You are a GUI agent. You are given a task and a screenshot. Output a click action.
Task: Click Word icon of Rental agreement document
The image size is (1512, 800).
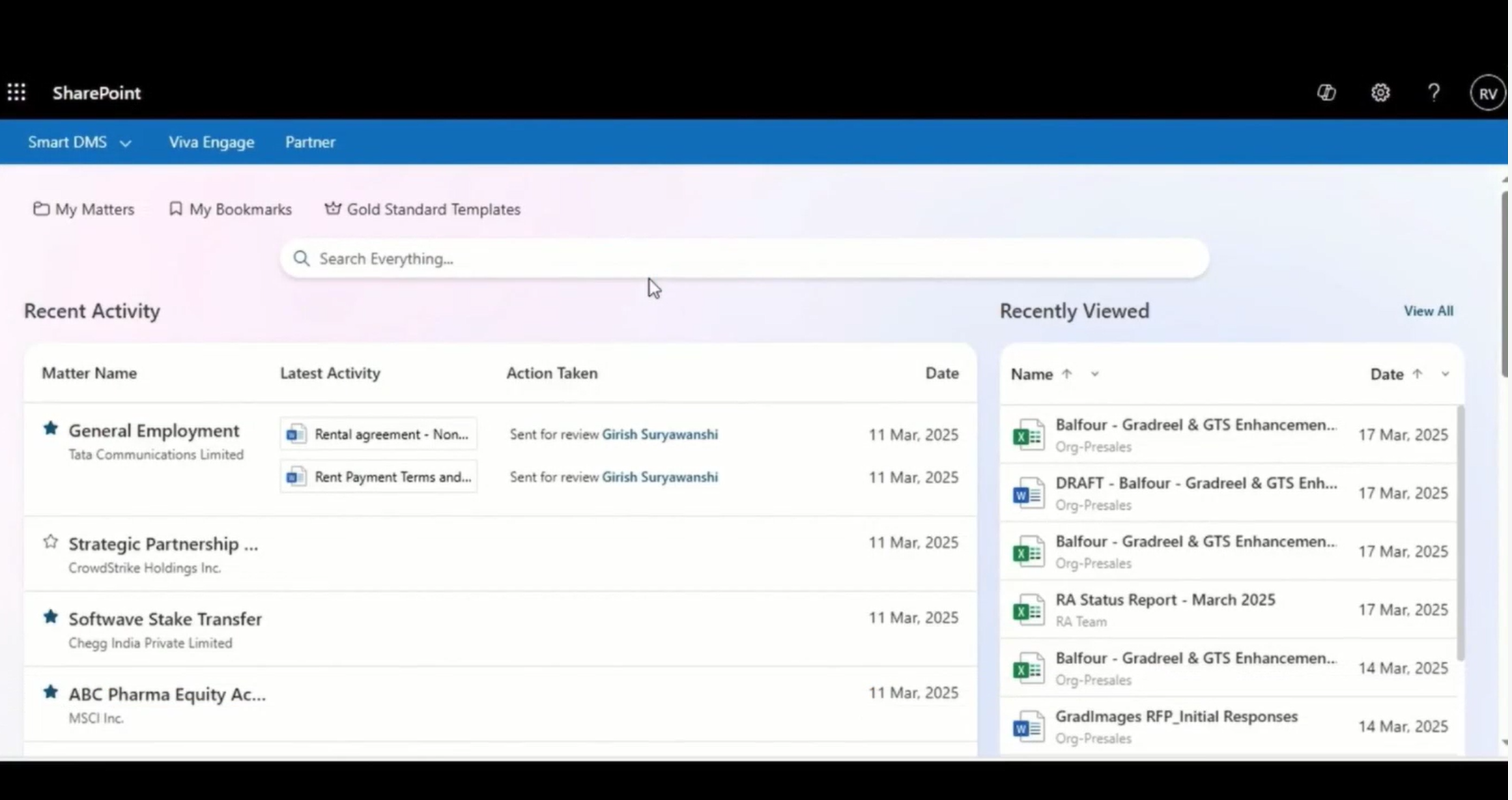(296, 434)
